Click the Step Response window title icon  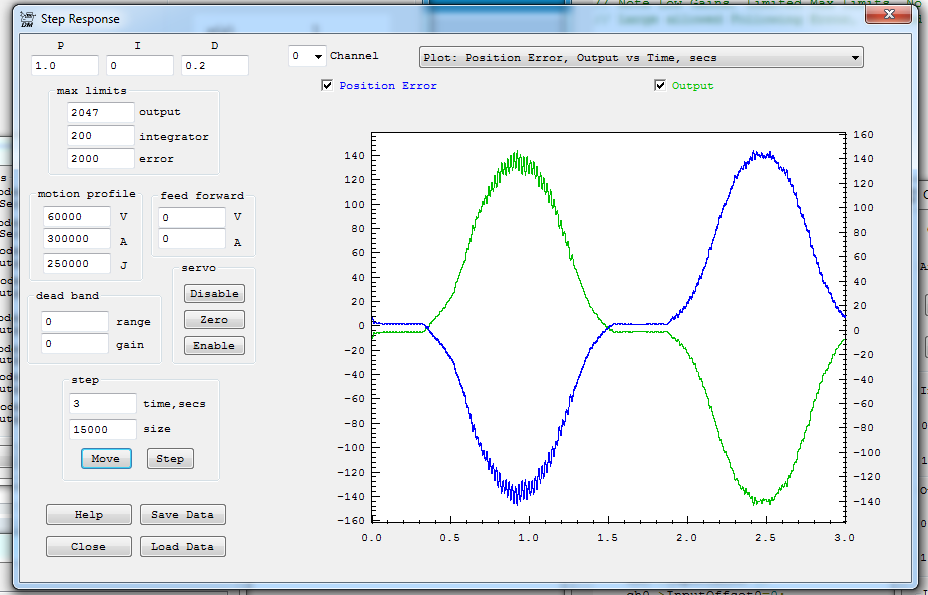(x=27, y=18)
